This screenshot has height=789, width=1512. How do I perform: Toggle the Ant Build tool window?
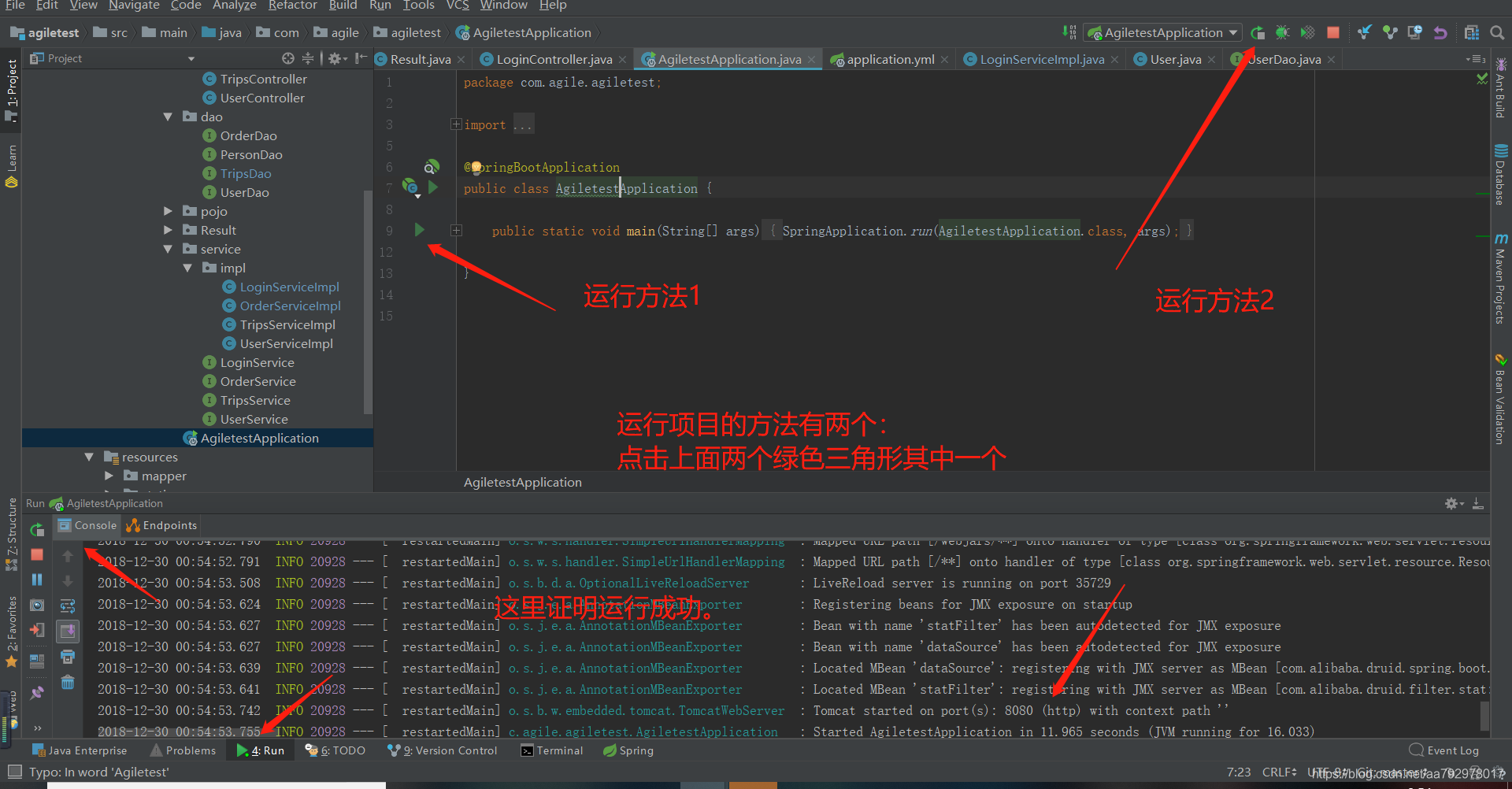click(x=1501, y=87)
